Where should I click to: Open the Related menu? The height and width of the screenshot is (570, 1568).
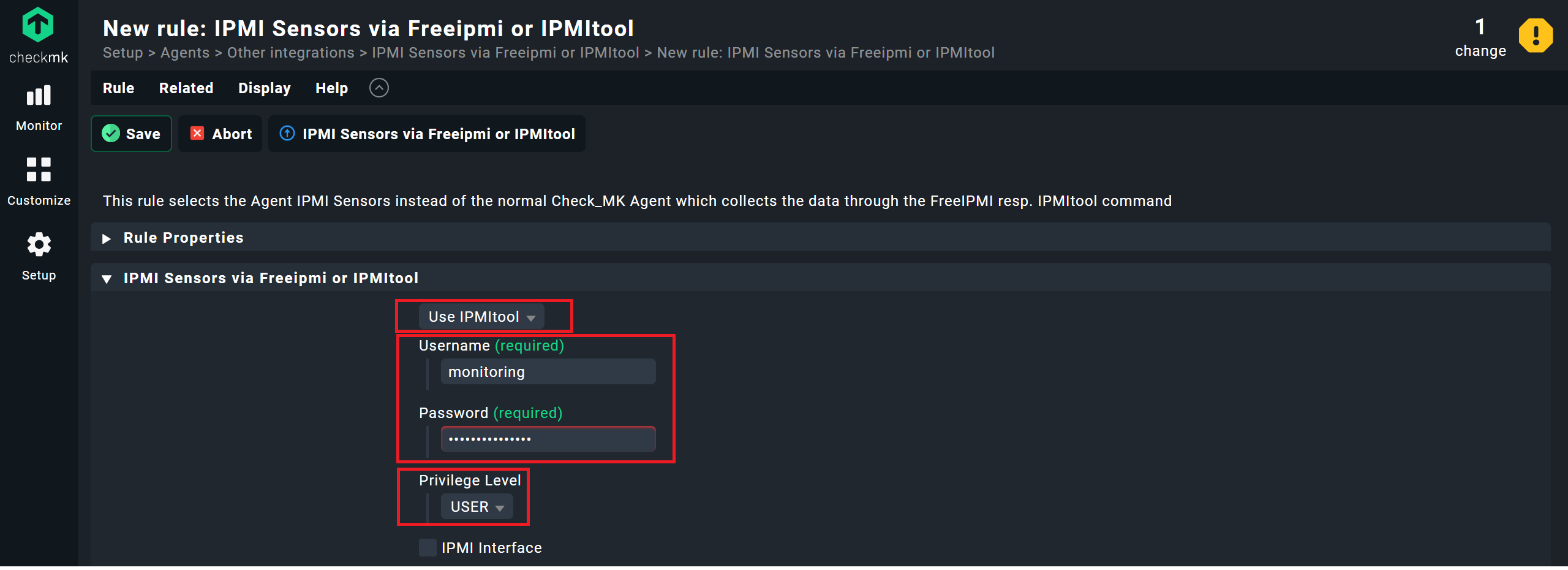pos(186,88)
